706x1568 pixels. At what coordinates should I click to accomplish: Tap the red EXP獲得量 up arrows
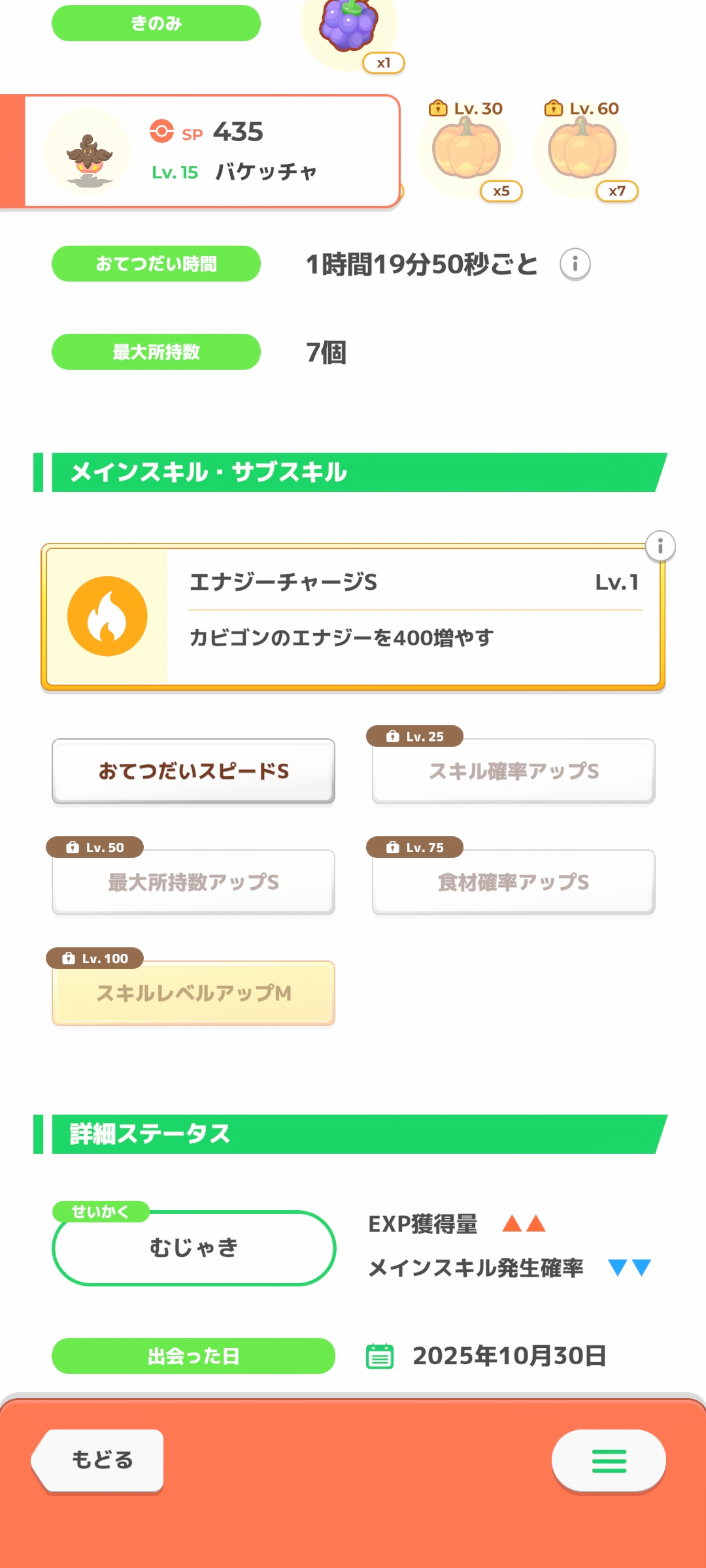point(524,1224)
